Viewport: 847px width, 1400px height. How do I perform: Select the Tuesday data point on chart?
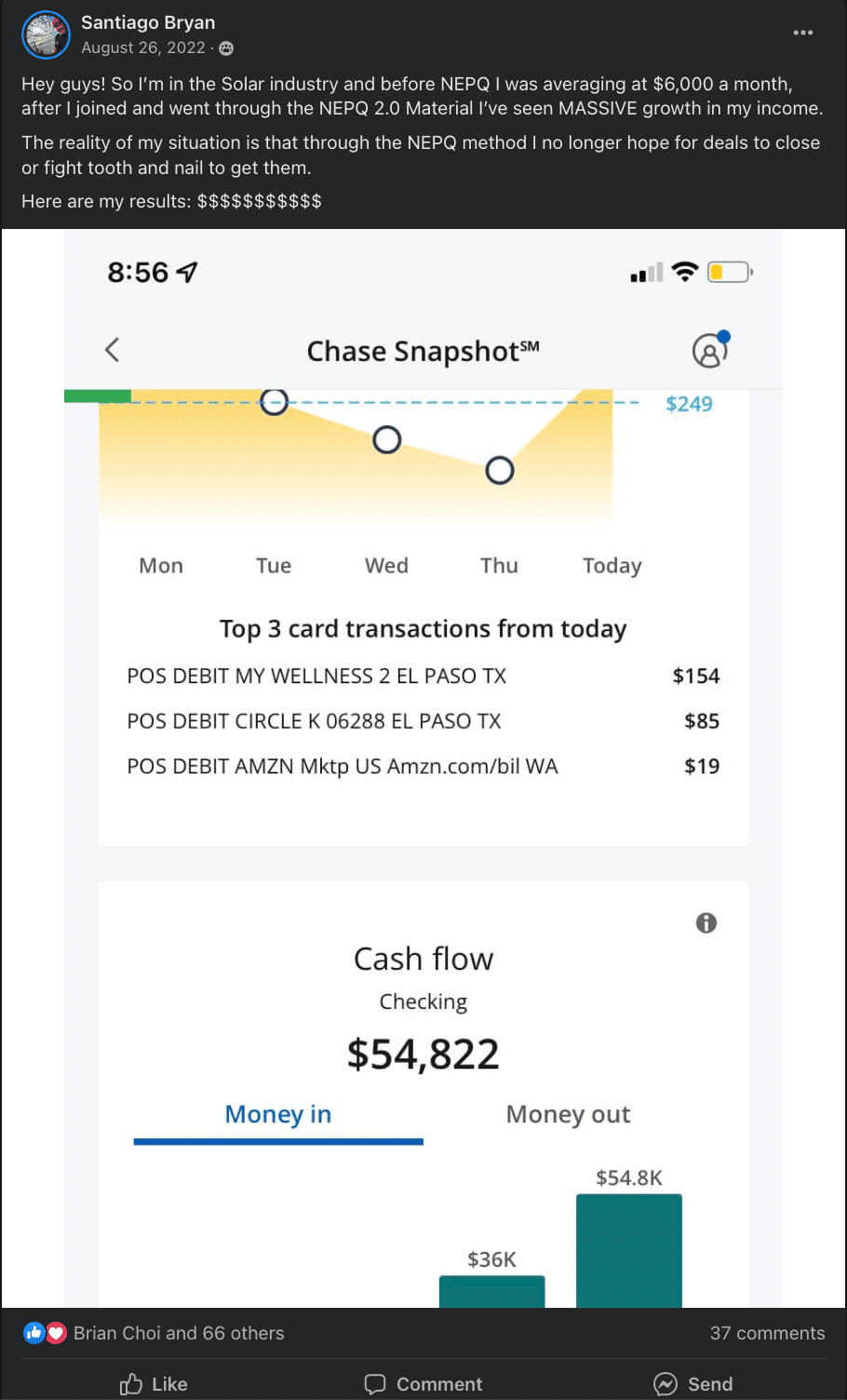[x=274, y=402]
